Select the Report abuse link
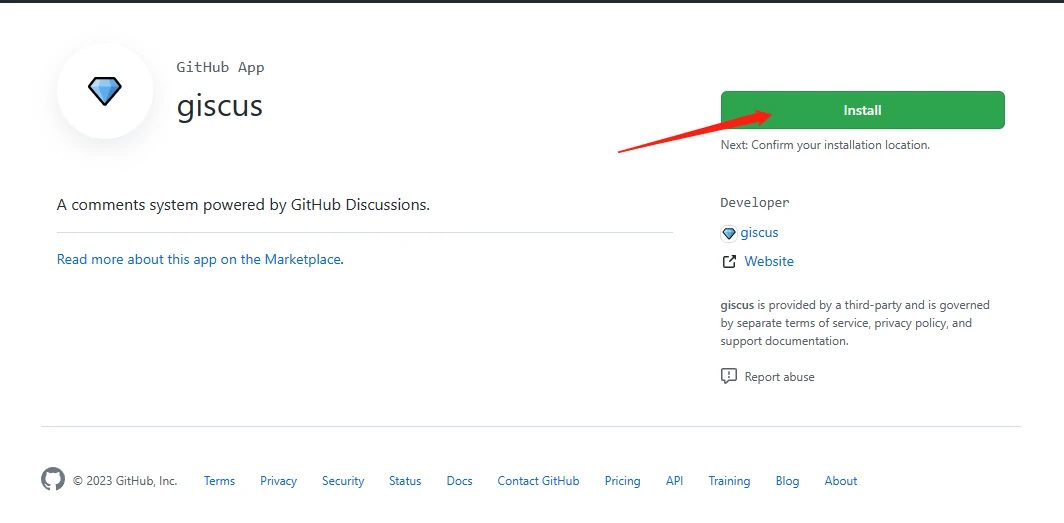The height and width of the screenshot is (523, 1064). [x=779, y=377]
